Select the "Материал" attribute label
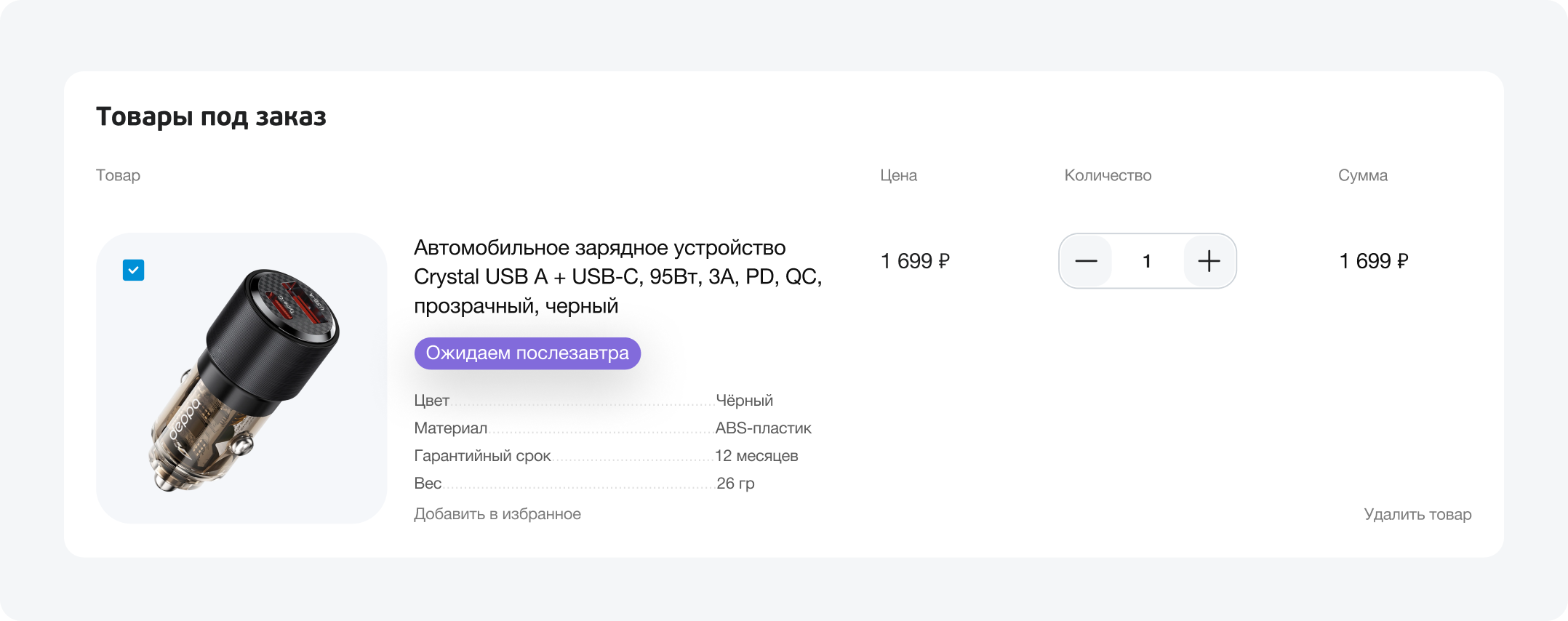This screenshot has height=621, width=1568. [x=450, y=428]
